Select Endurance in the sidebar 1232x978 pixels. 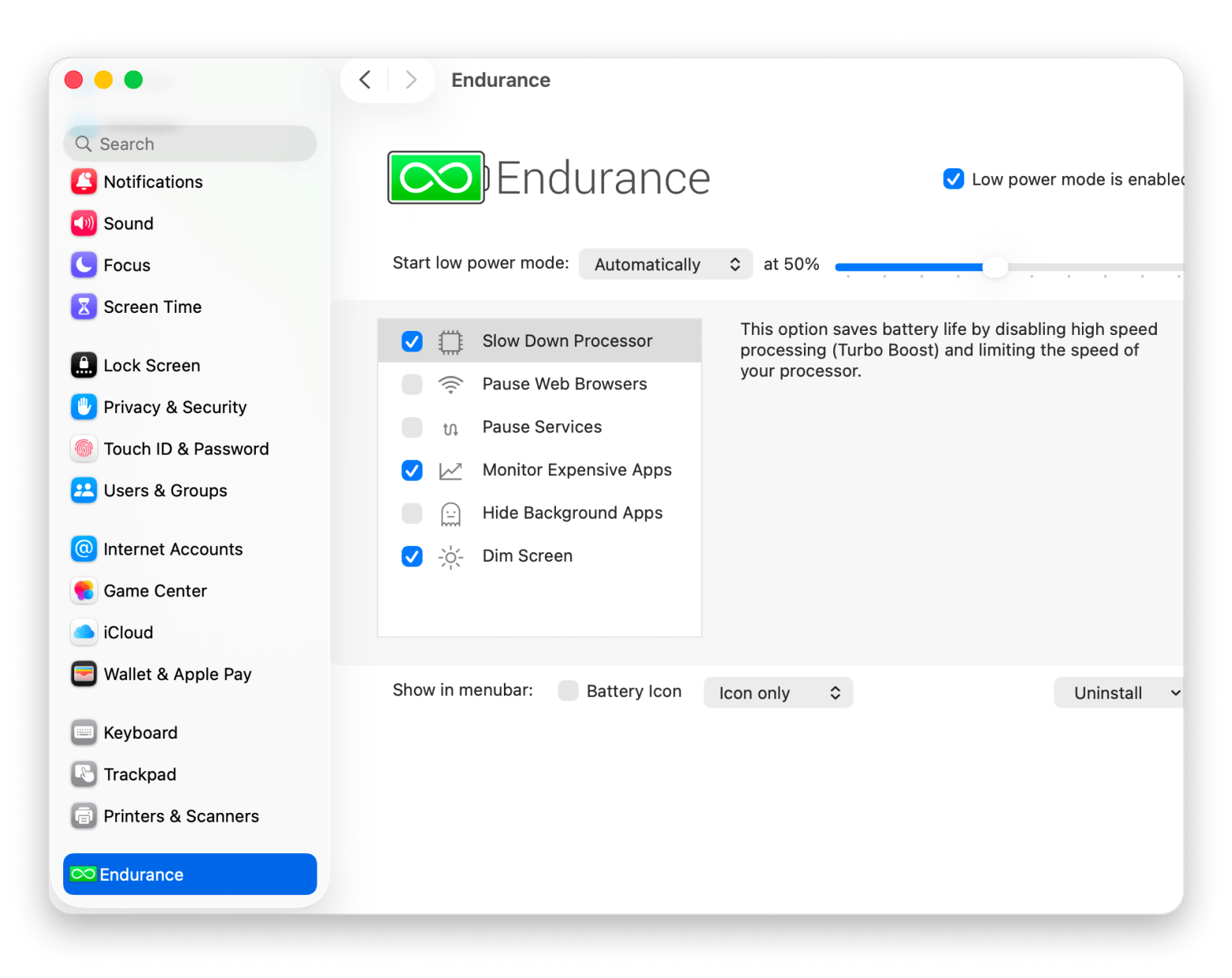(190, 875)
